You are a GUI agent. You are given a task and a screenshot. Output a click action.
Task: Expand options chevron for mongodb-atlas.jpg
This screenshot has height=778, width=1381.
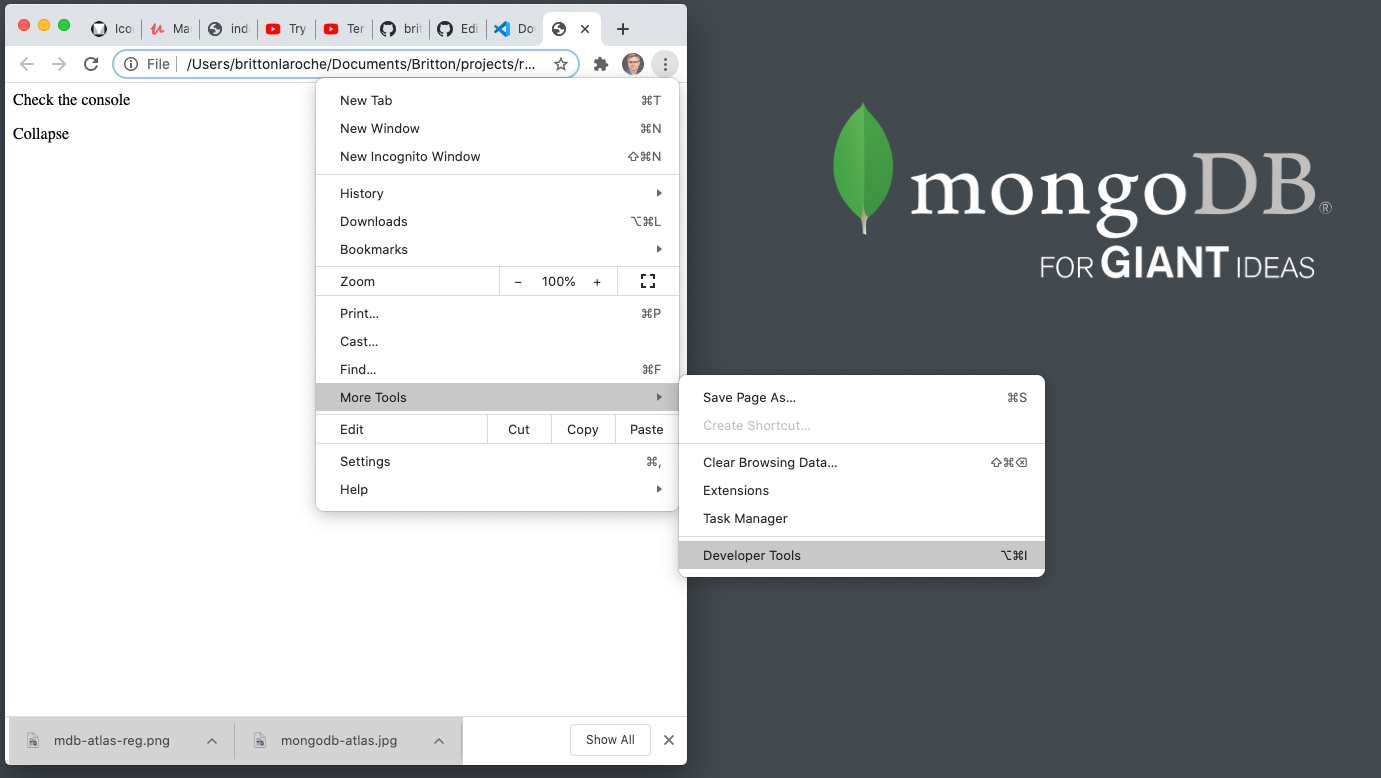439,741
